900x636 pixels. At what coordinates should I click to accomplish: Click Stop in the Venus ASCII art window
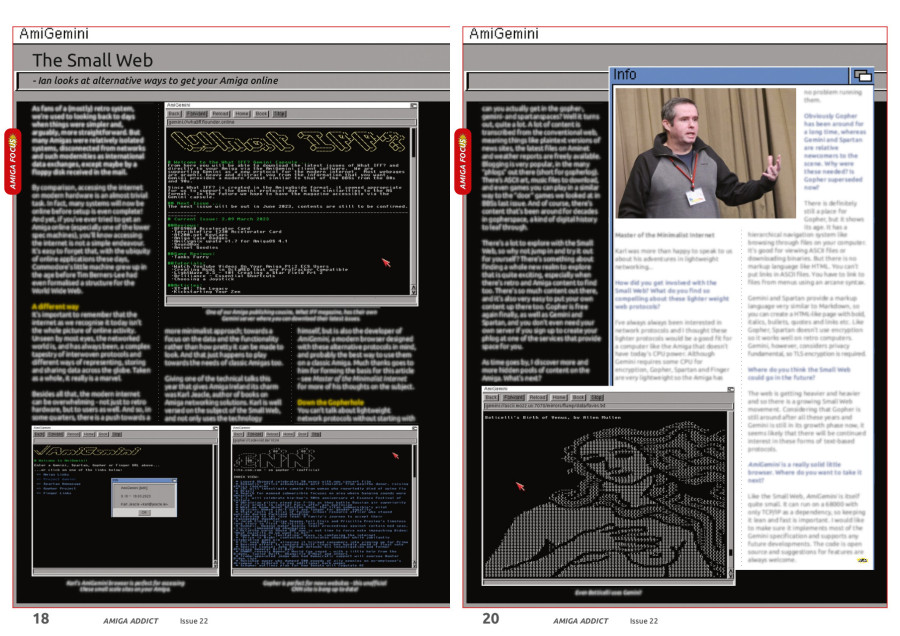[597, 397]
